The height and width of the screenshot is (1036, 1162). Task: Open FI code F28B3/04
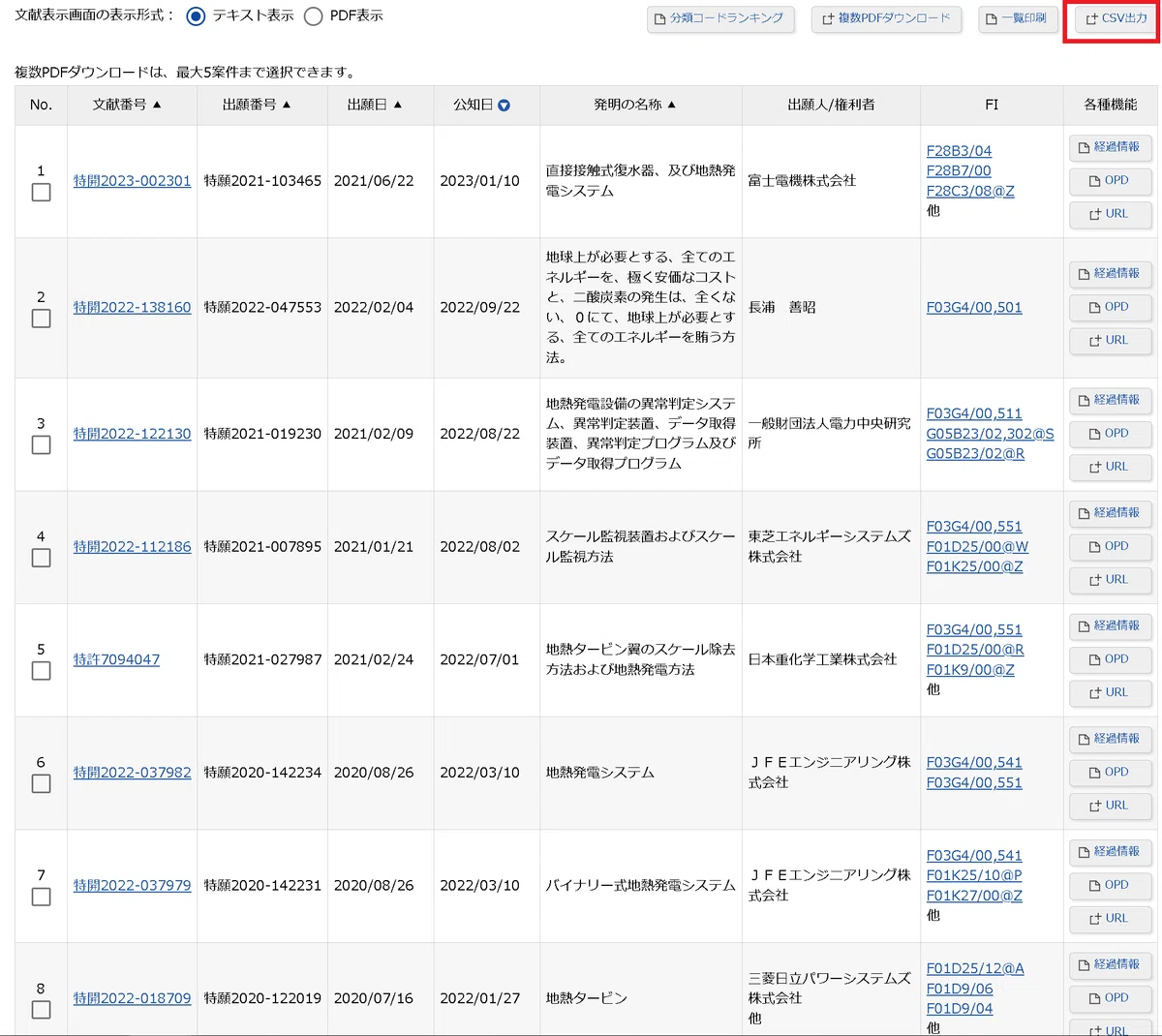(959, 151)
